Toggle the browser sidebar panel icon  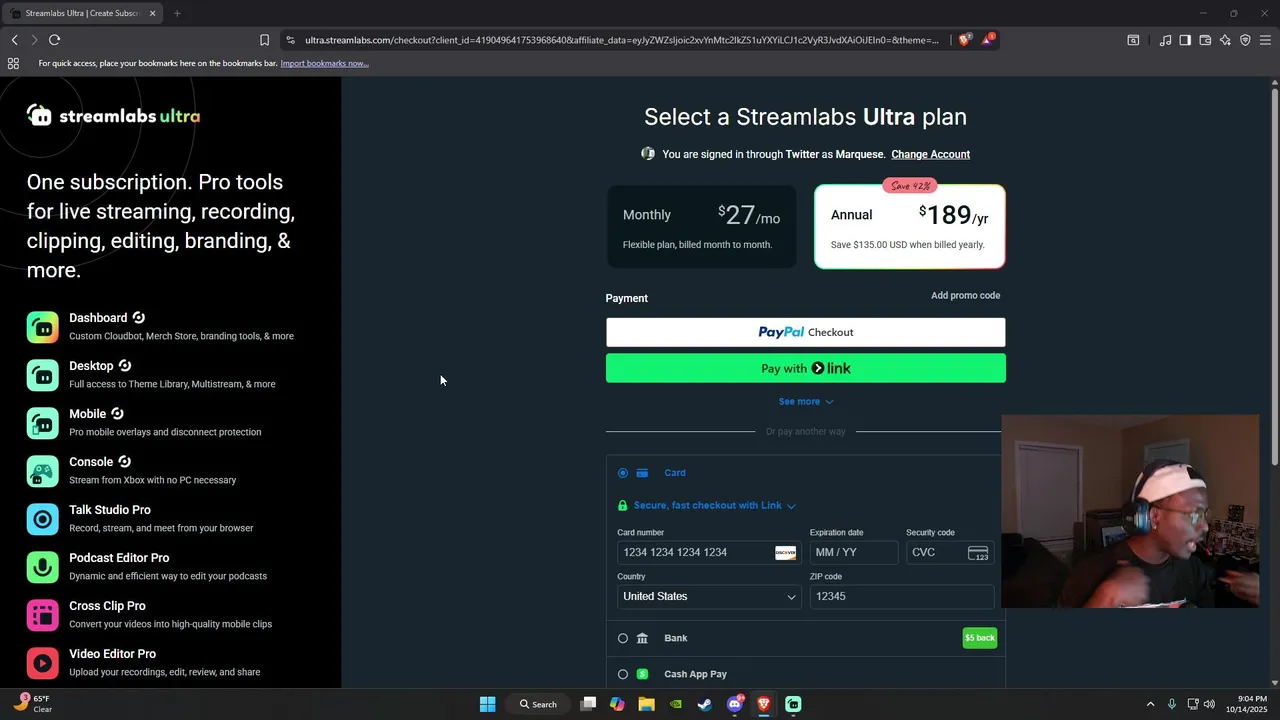1185,40
